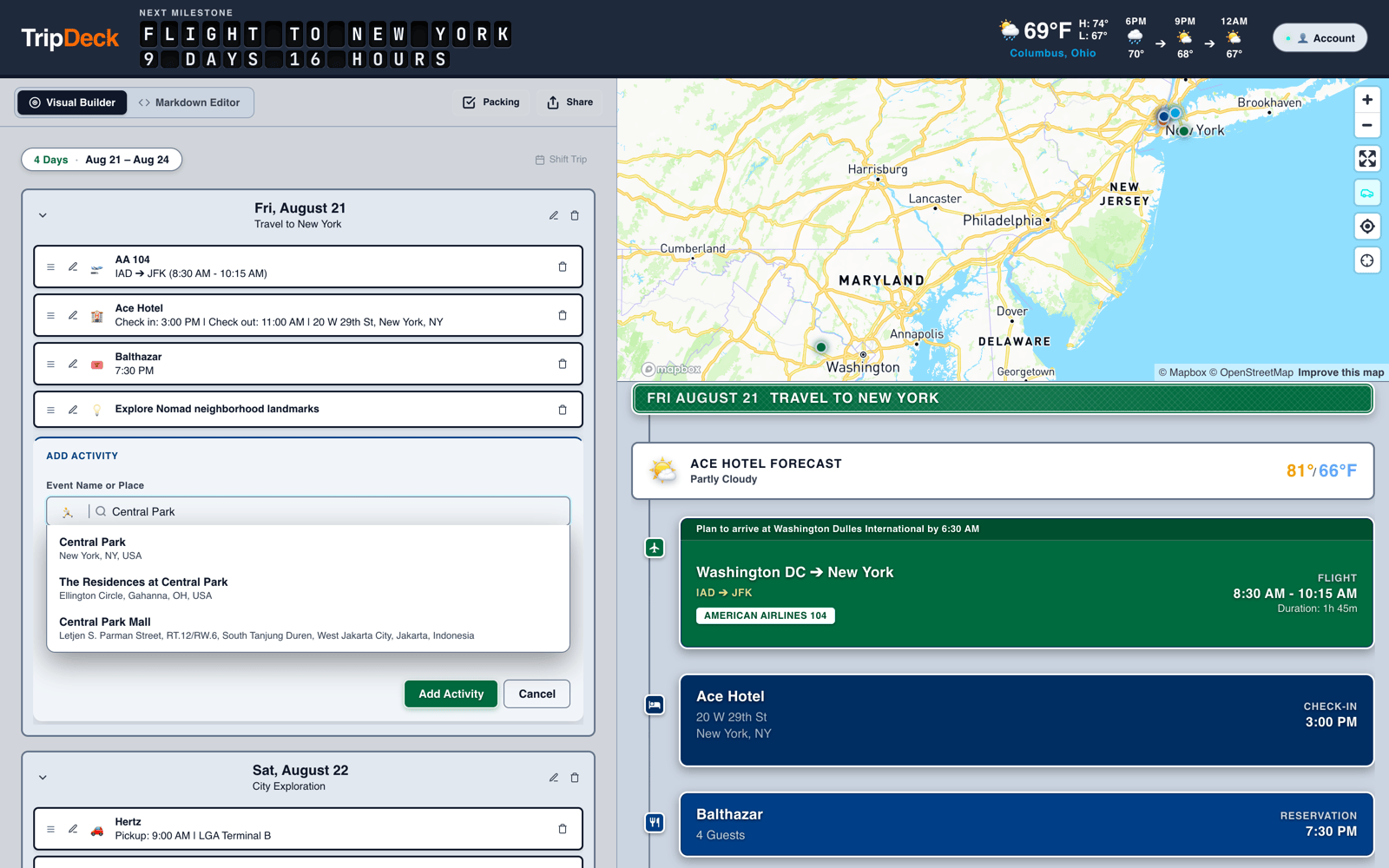Open the Balthazar reservation card
The image size is (1389, 868).
point(1026,825)
